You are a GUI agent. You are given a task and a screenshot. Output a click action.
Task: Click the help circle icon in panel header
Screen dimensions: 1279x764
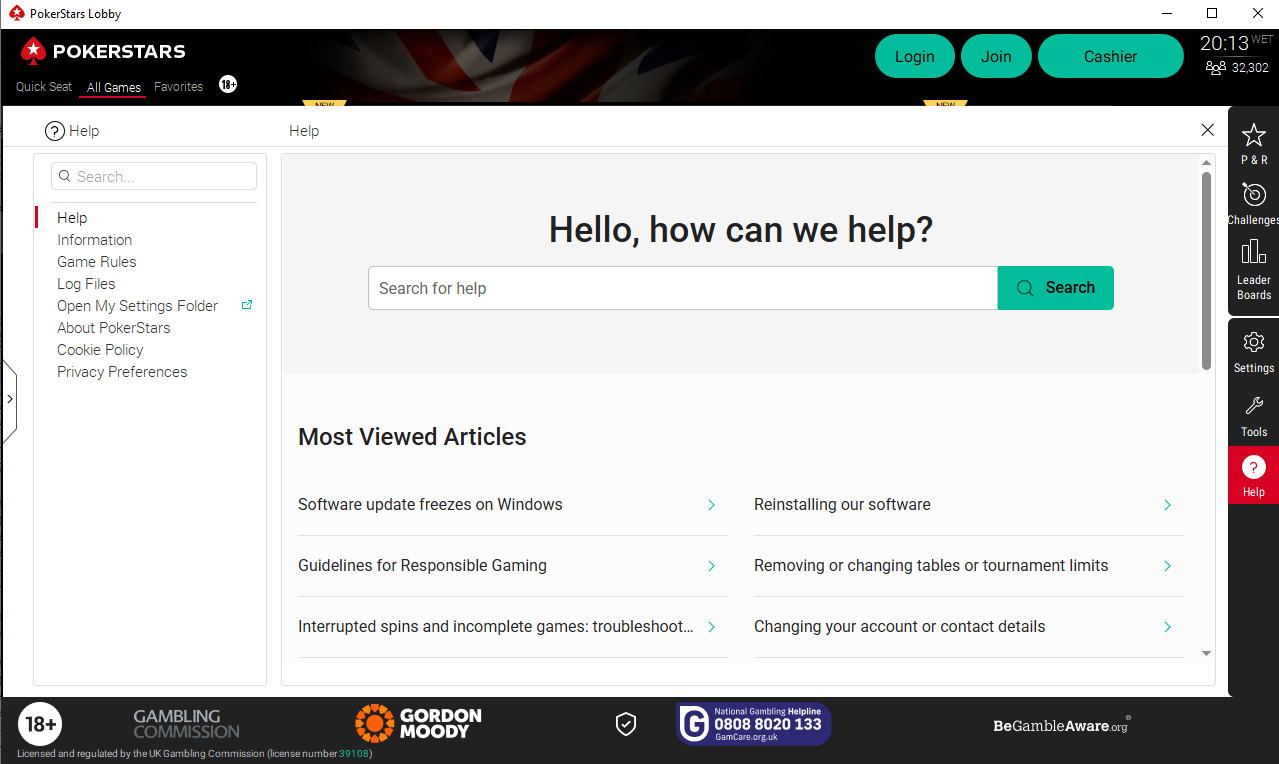(x=55, y=131)
